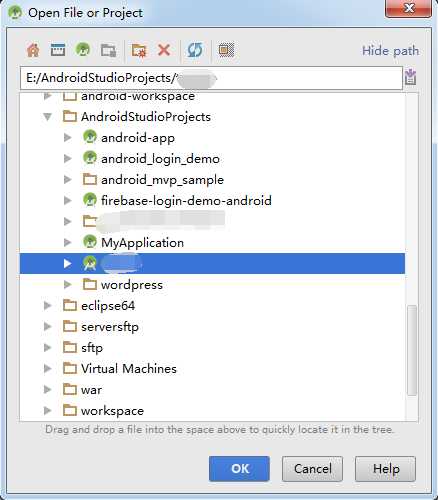Image resolution: width=438 pixels, height=500 pixels.
Task: Click Hide path link
Action: 390,51
